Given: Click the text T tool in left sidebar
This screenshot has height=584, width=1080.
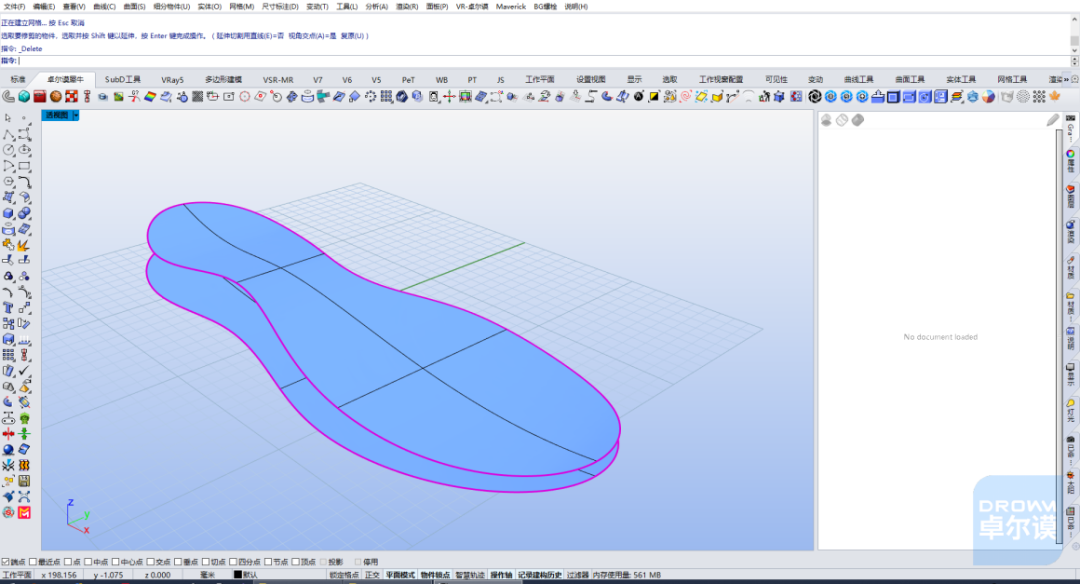Looking at the screenshot, I should [x=8, y=308].
